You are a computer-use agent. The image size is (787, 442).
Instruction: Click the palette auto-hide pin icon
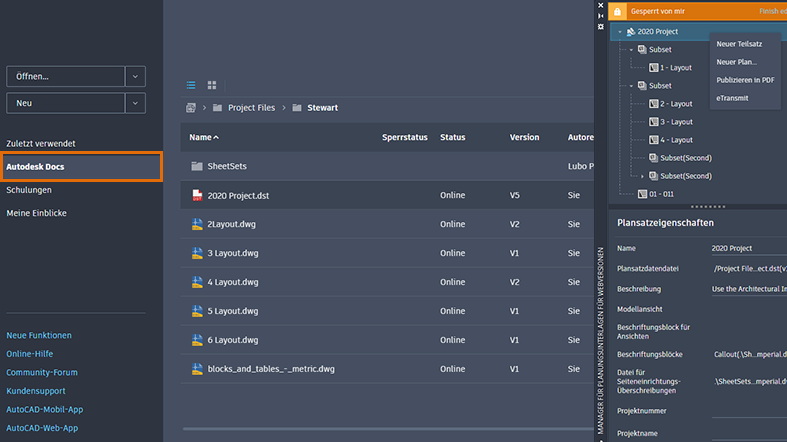click(x=600, y=15)
